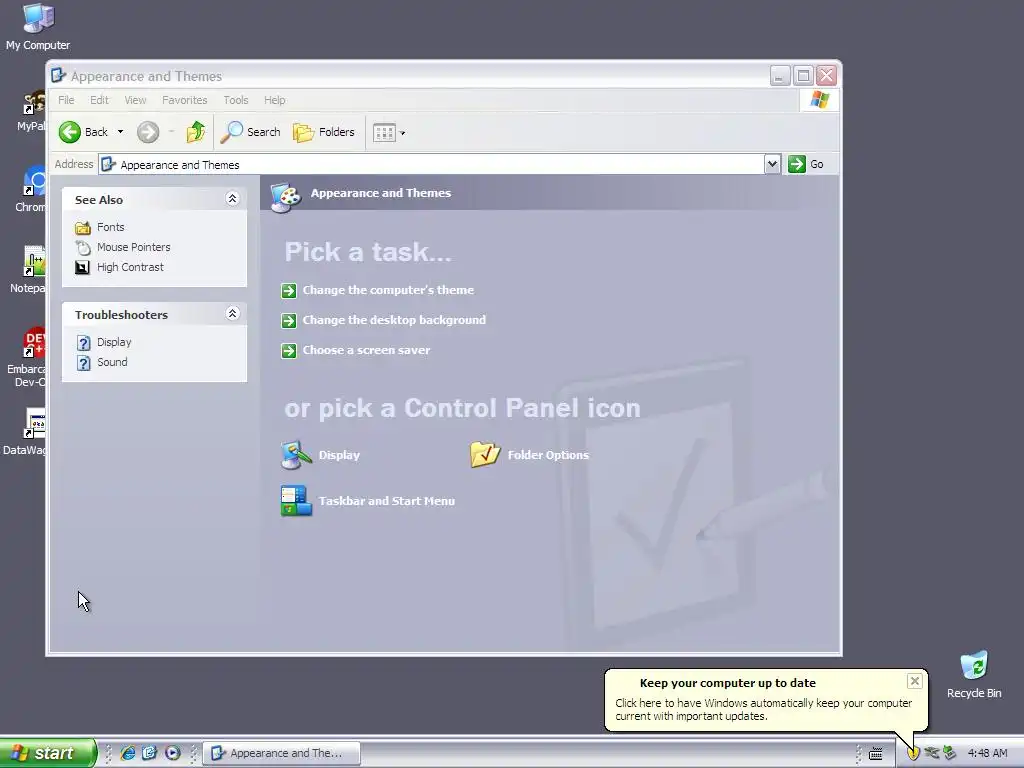Launch Windows Media Player quick launch icon
Viewport: 1024px width, 768px height.
tap(172, 753)
